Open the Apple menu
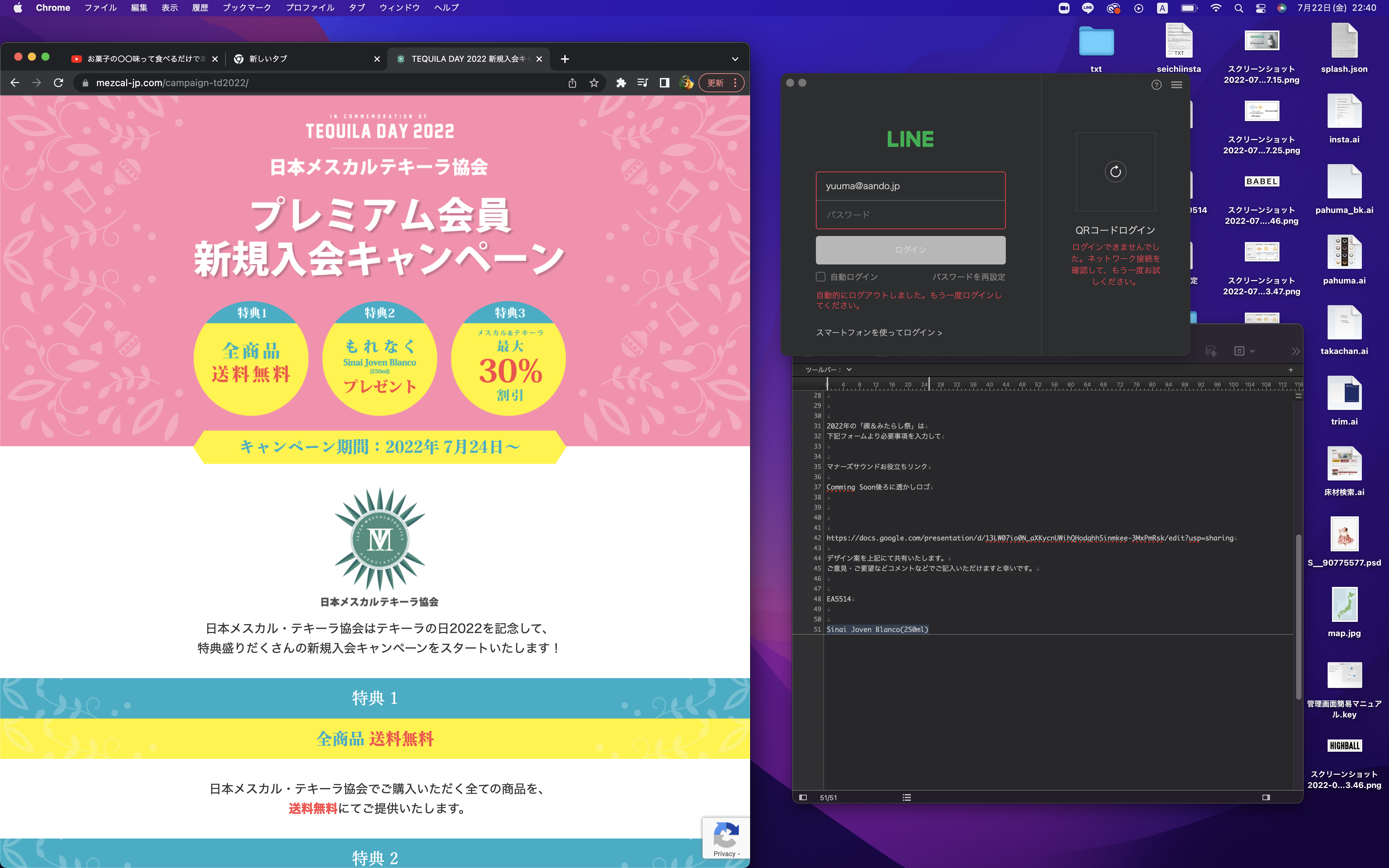The height and width of the screenshot is (868, 1389). [18, 8]
